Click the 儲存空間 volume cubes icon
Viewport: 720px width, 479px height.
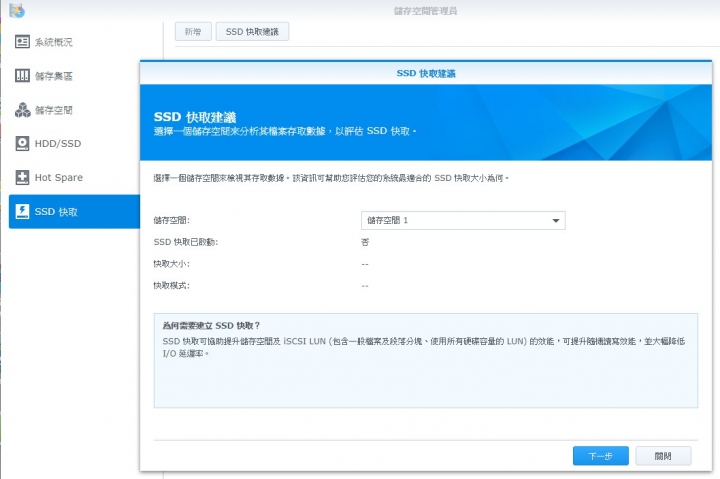click(22, 110)
